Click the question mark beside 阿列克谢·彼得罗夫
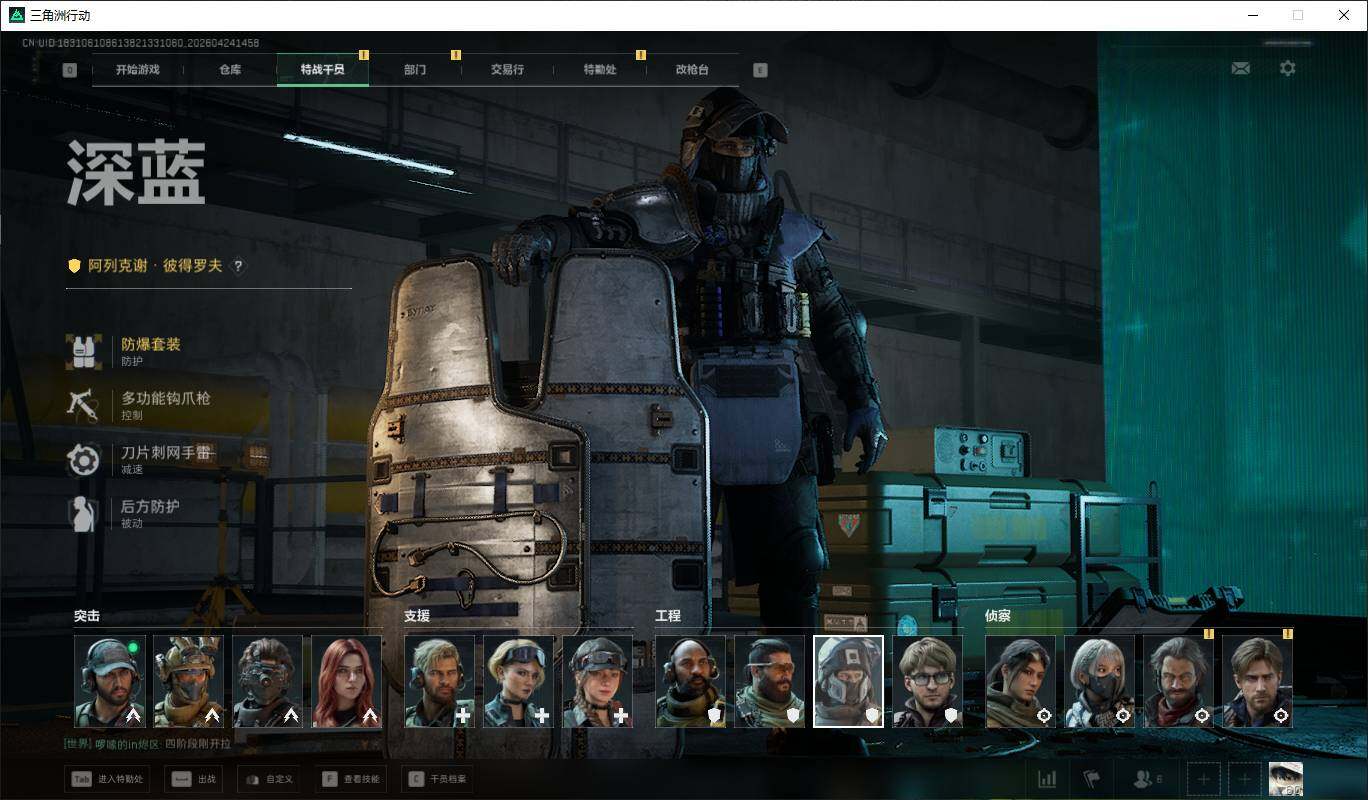Screen dimensions: 1368x800 click(x=238, y=266)
